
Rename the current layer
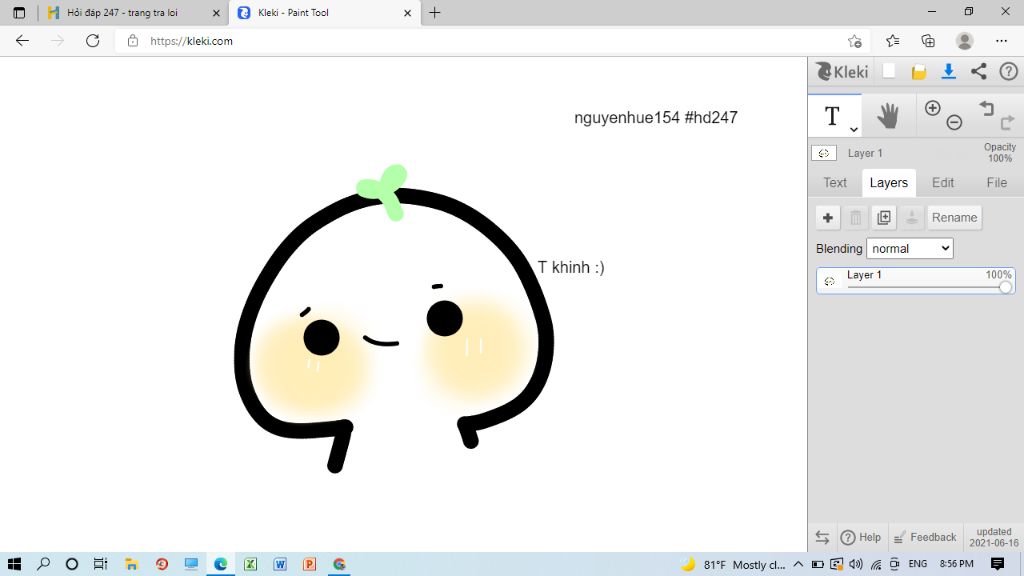click(x=954, y=217)
